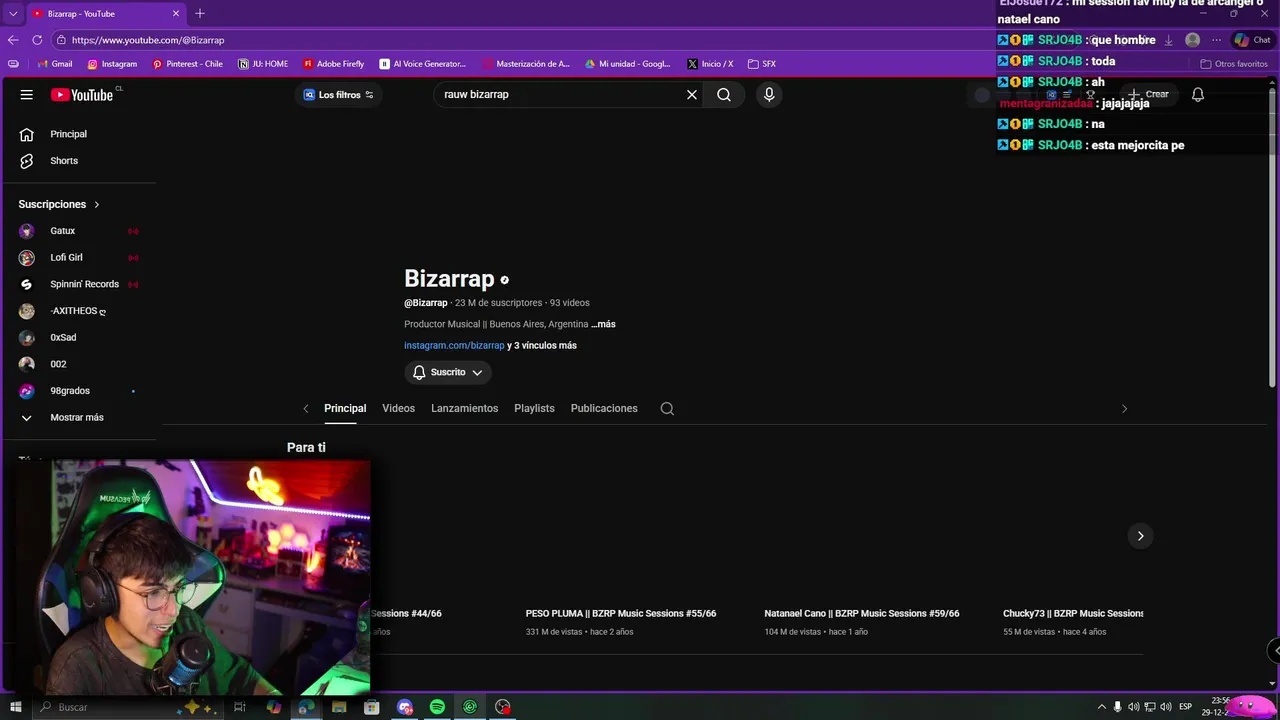1280x720 pixels.
Task: Open Inicio / X bookmark
Action: pos(710,64)
